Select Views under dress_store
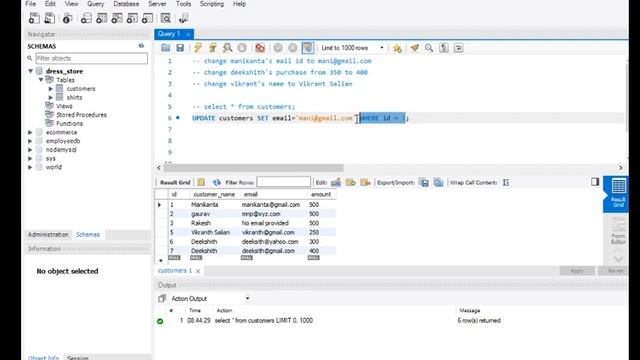The width and height of the screenshot is (640, 360). click(x=64, y=106)
